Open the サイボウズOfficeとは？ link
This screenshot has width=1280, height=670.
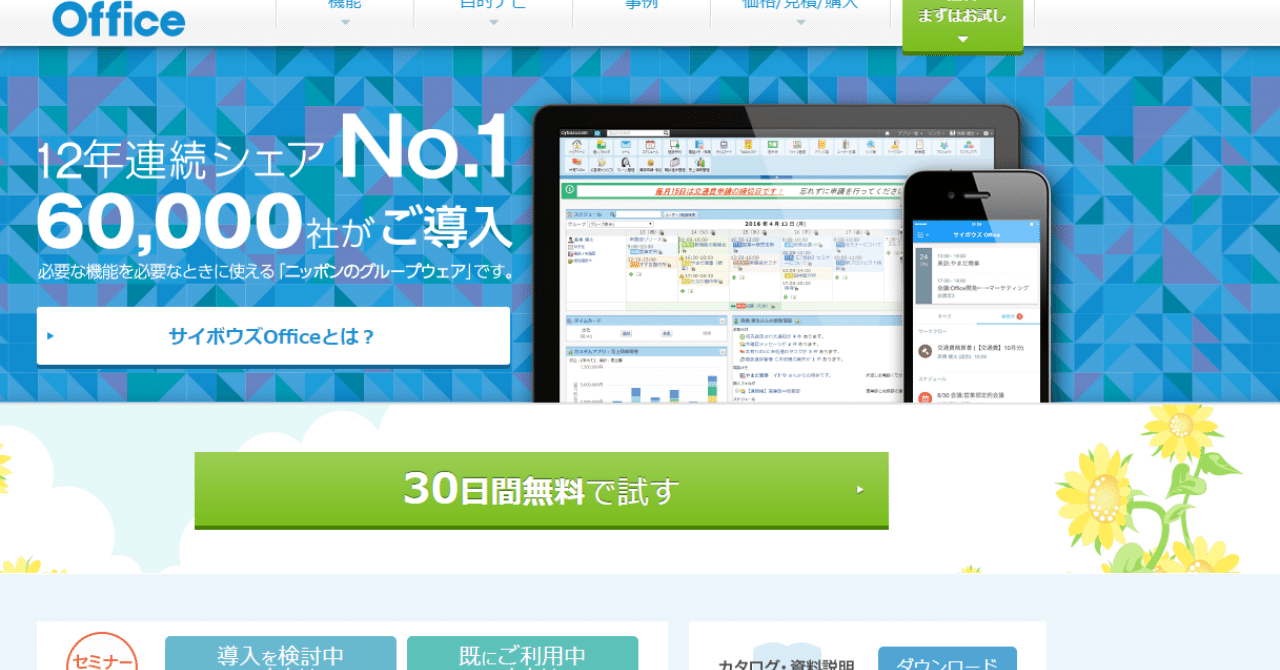(x=273, y=336)
